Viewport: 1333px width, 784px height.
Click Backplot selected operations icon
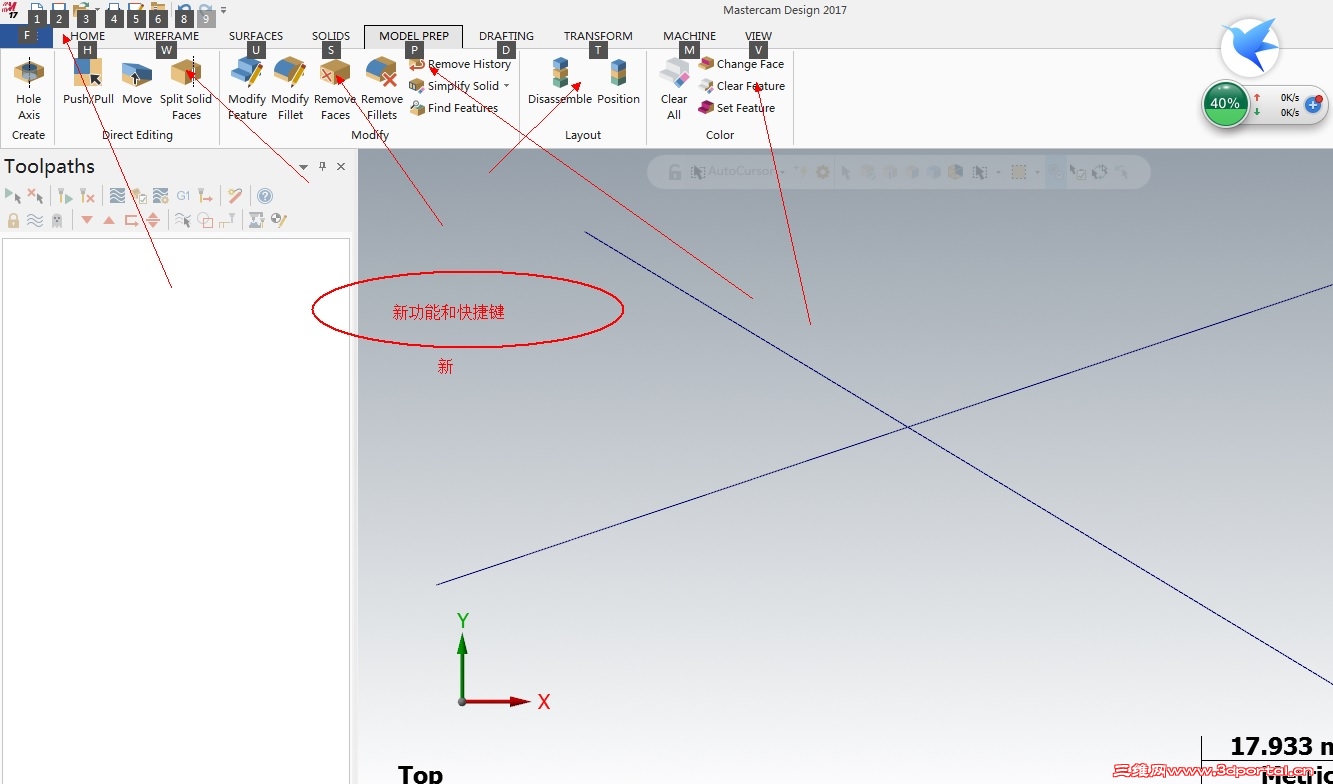(x=117, y=196)
